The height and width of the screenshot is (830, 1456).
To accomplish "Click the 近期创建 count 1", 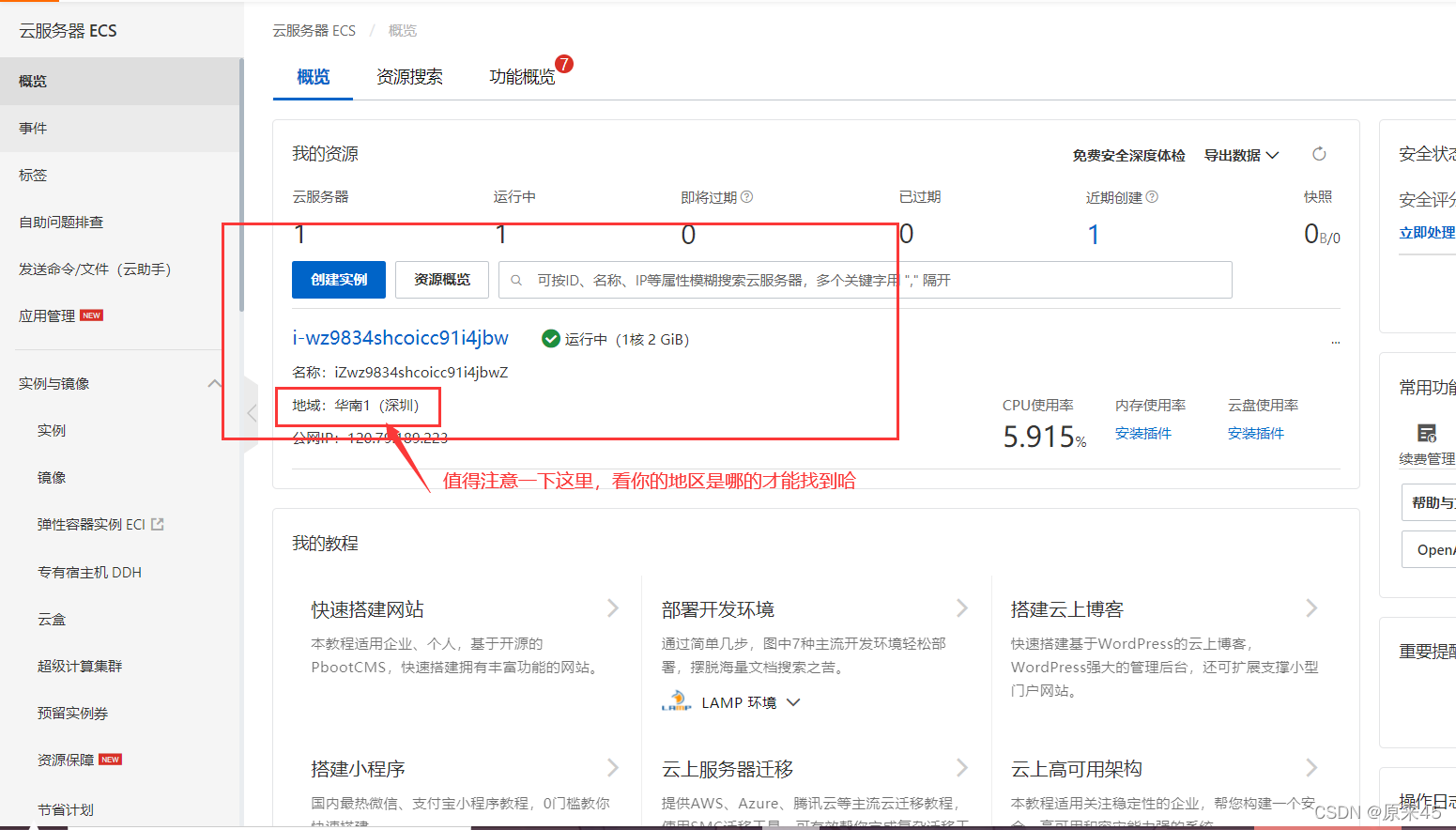I will coord(1094,235).
